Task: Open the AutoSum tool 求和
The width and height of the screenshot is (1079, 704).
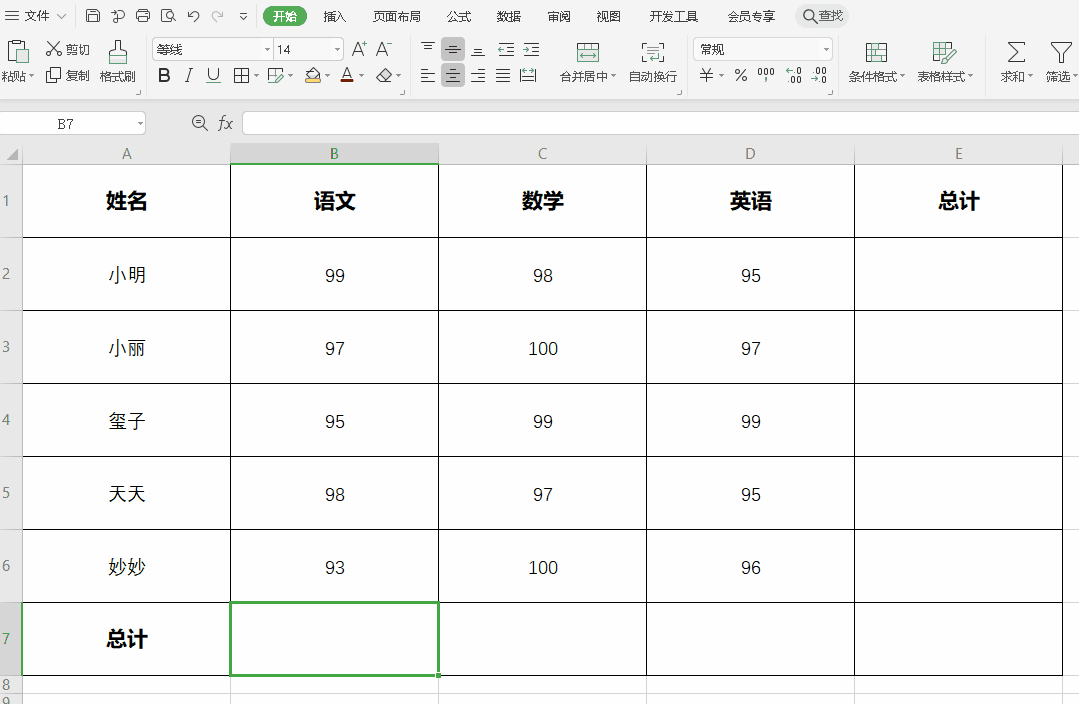Action: [1014, 60]
